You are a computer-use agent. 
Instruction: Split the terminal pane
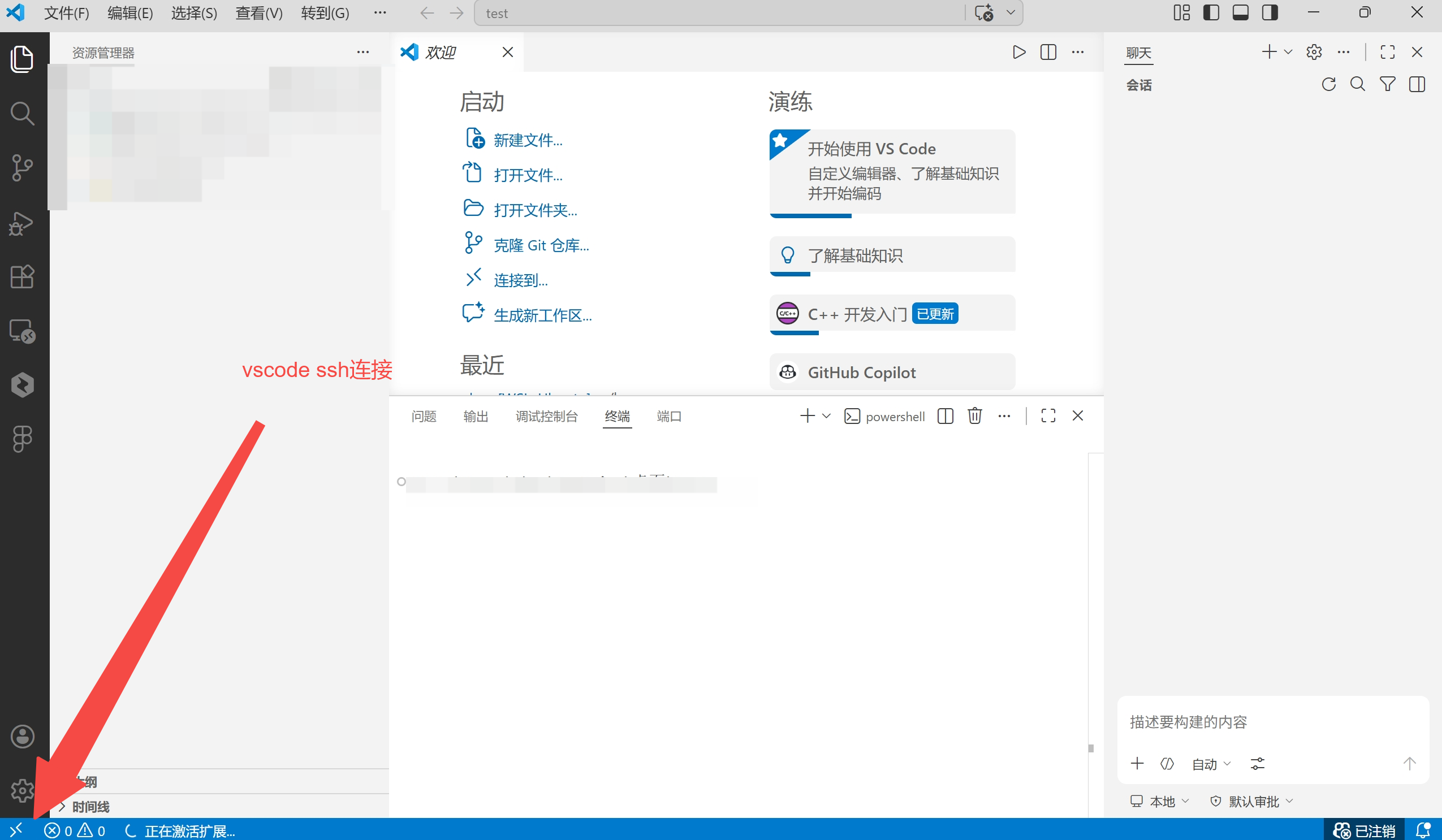tap(945, 415)
